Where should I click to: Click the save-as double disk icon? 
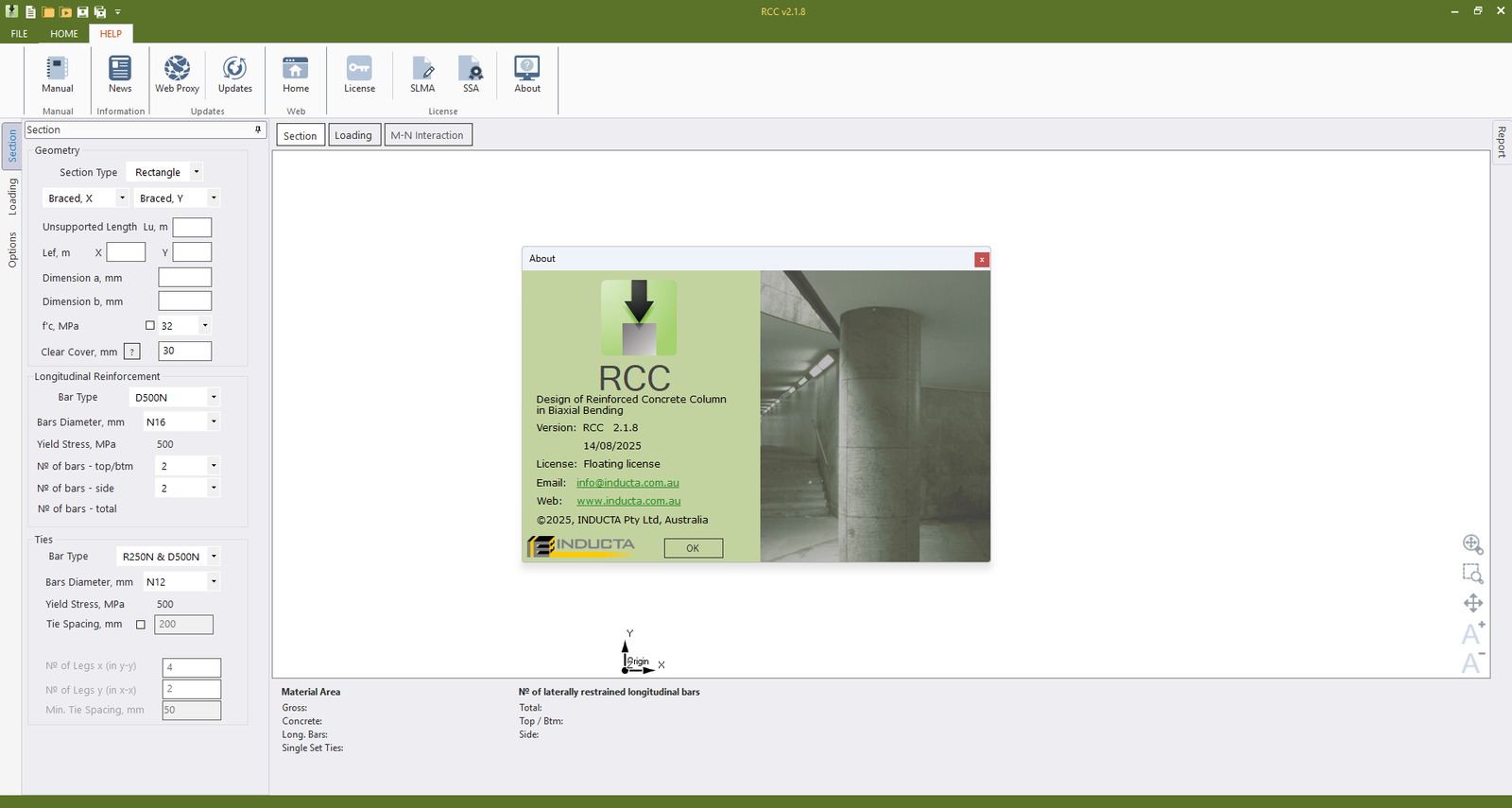click(99, 11)
